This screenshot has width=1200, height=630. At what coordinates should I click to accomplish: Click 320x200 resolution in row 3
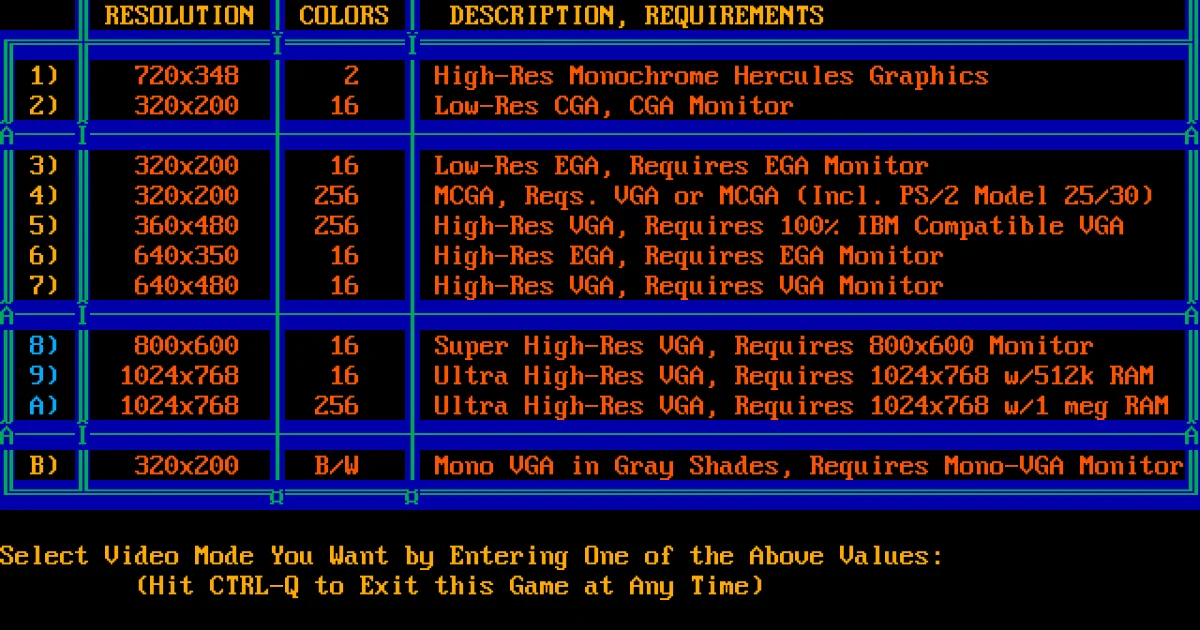pos(186,166)
